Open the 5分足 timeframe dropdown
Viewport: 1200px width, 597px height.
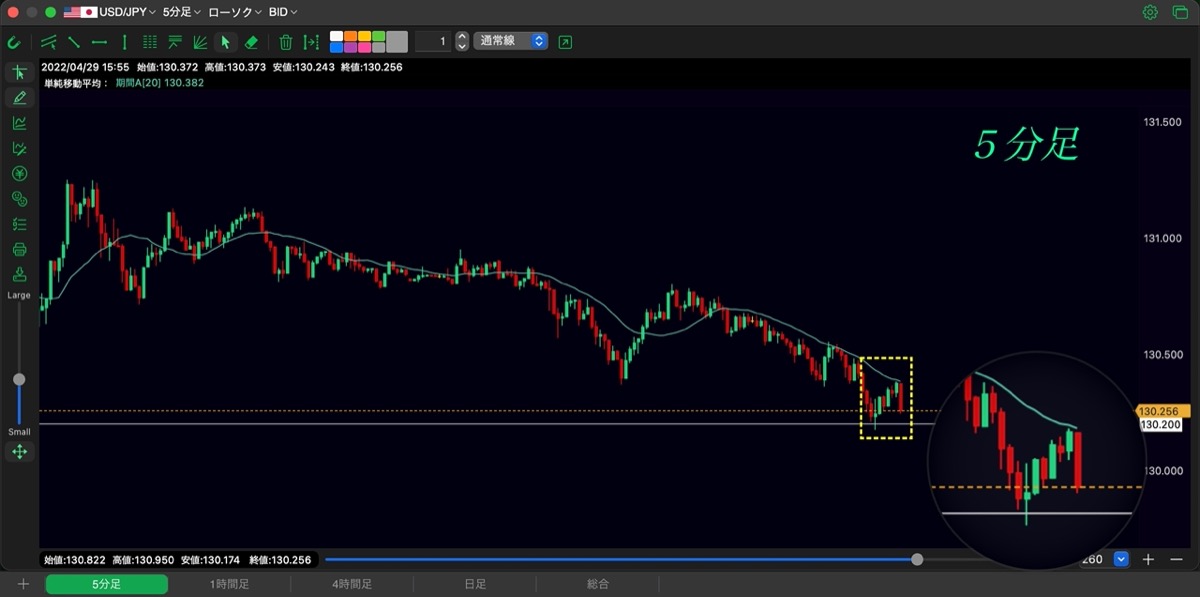point(182,12)
